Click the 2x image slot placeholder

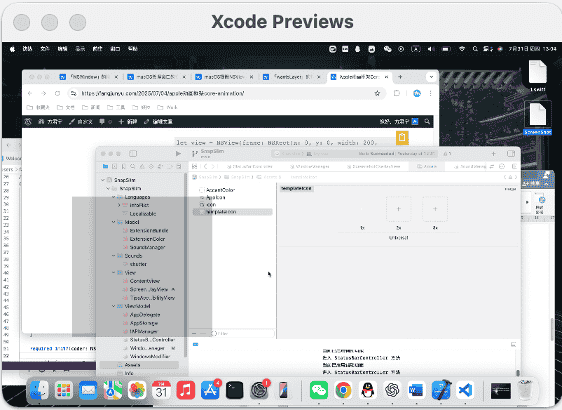point(399,209)
